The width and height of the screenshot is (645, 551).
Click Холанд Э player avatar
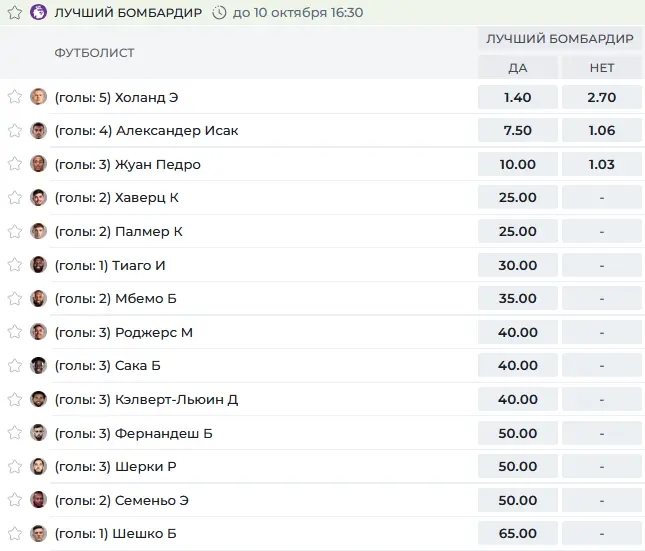coord(38,97)
